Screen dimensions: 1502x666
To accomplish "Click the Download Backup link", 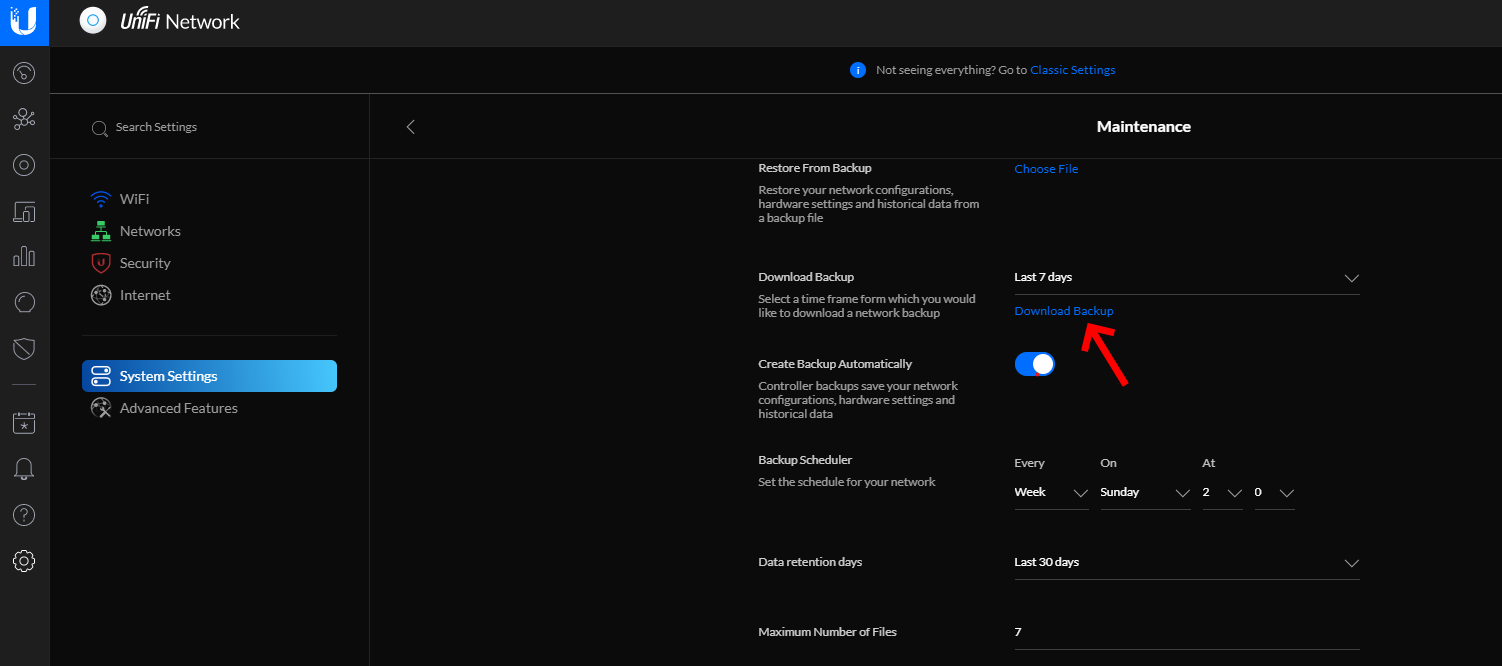I will coord(1063,311).
